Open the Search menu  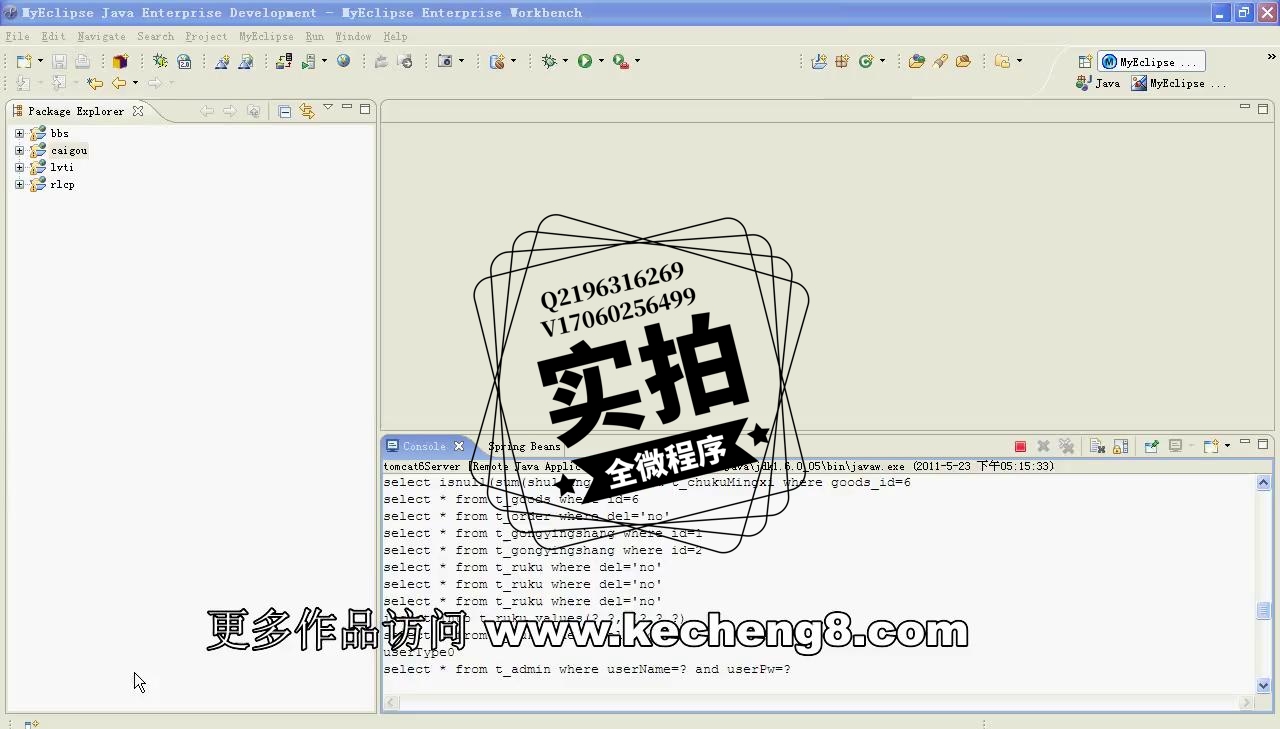tap(155, 36)
